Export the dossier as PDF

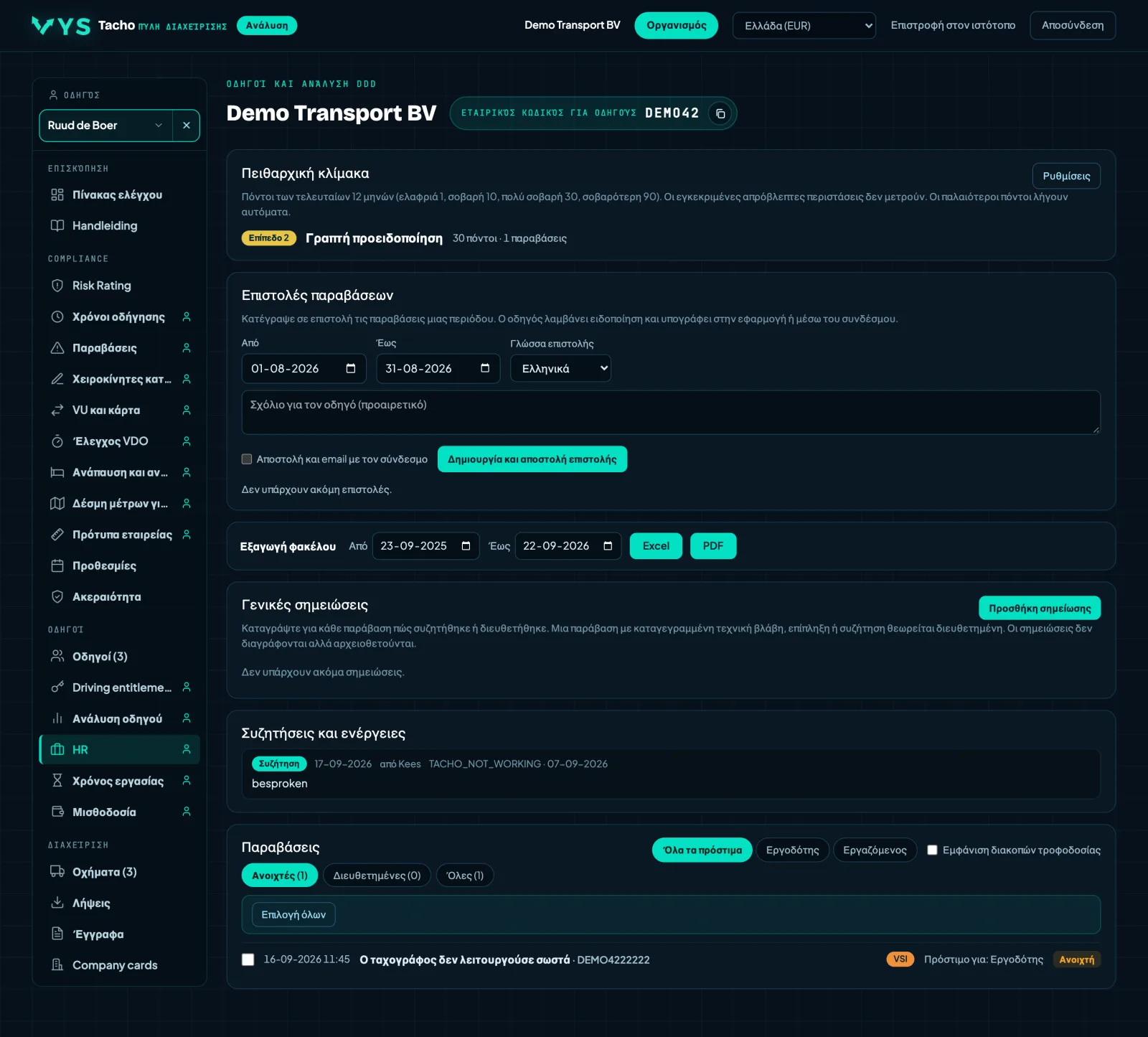(713, 546)
